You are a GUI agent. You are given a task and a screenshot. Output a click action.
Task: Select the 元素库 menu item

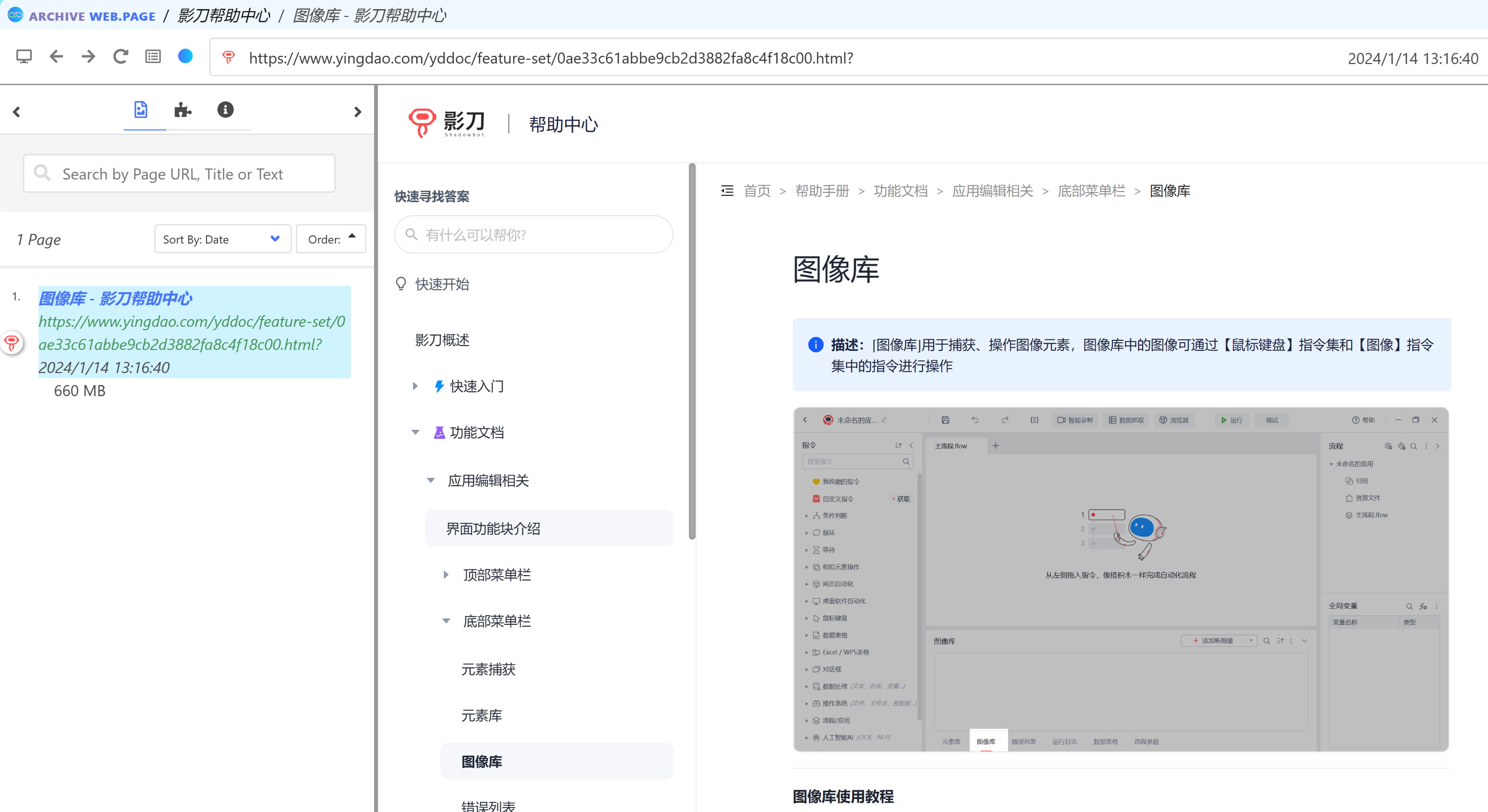pos(481,716)
